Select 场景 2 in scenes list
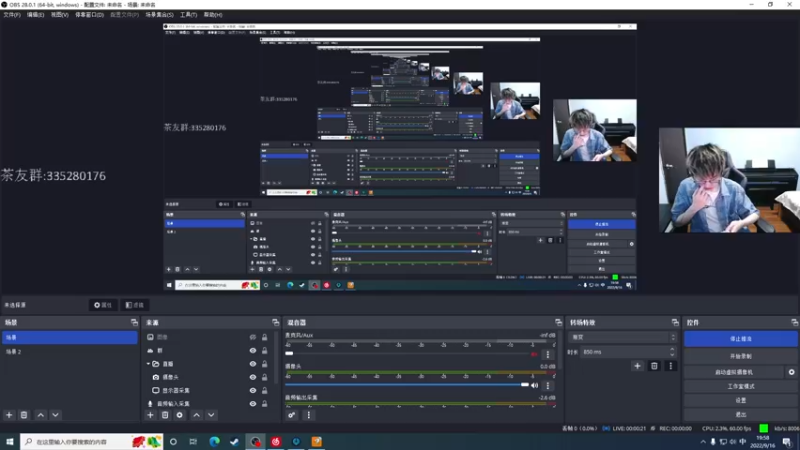800x450 pixels. pyautogui.click(x=70, y=352)
